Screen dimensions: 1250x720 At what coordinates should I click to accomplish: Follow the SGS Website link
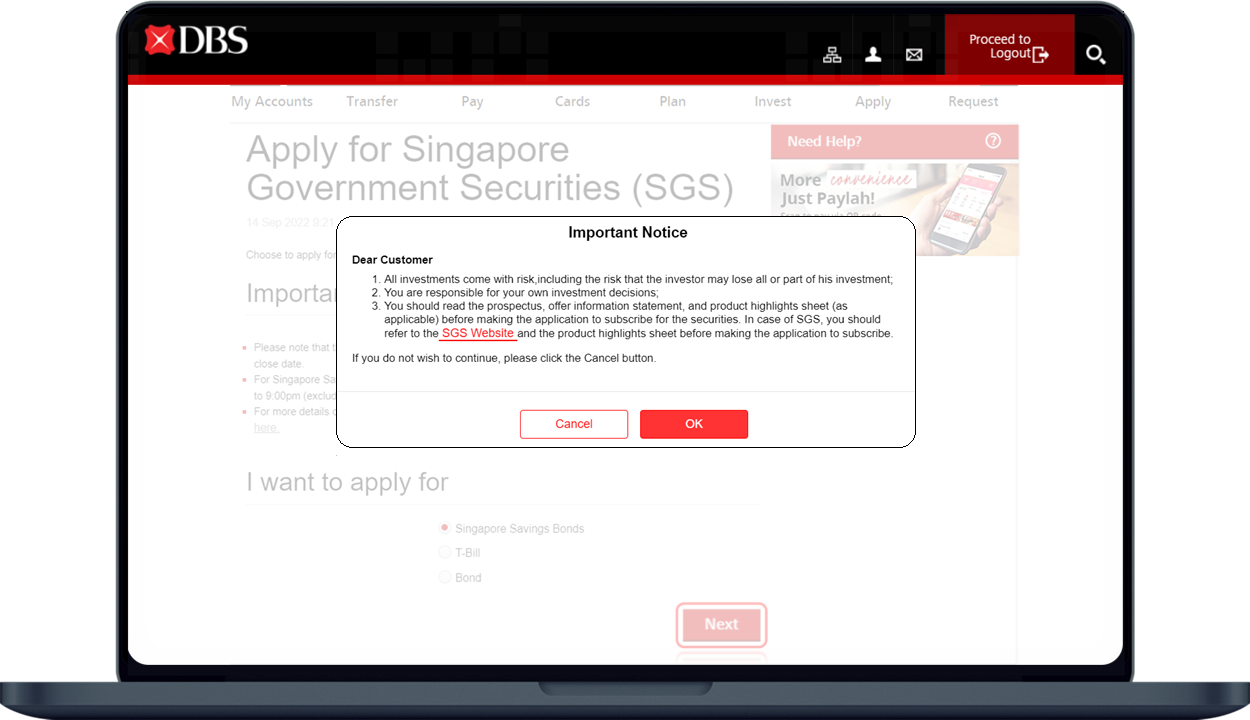coord(477,333)
